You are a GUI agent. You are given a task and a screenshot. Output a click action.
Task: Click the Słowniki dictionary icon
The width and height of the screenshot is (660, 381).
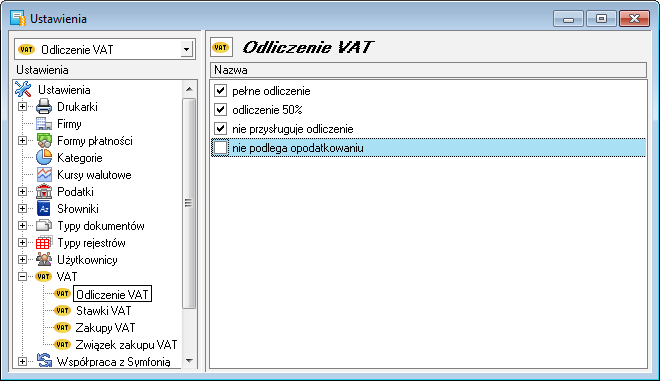pyautogui.click(x=44, y=208)
